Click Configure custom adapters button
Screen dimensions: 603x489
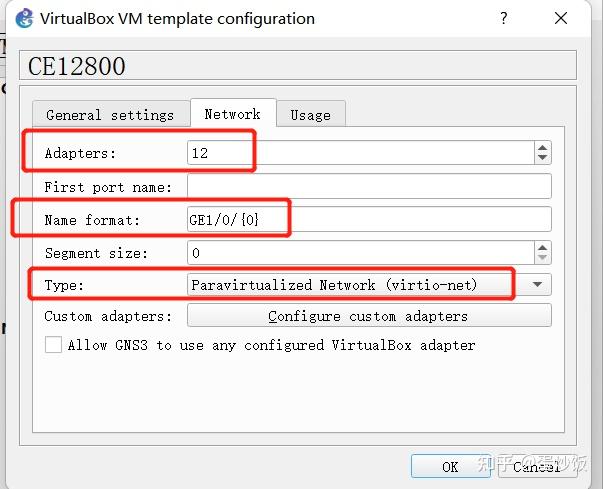[368, 316]
